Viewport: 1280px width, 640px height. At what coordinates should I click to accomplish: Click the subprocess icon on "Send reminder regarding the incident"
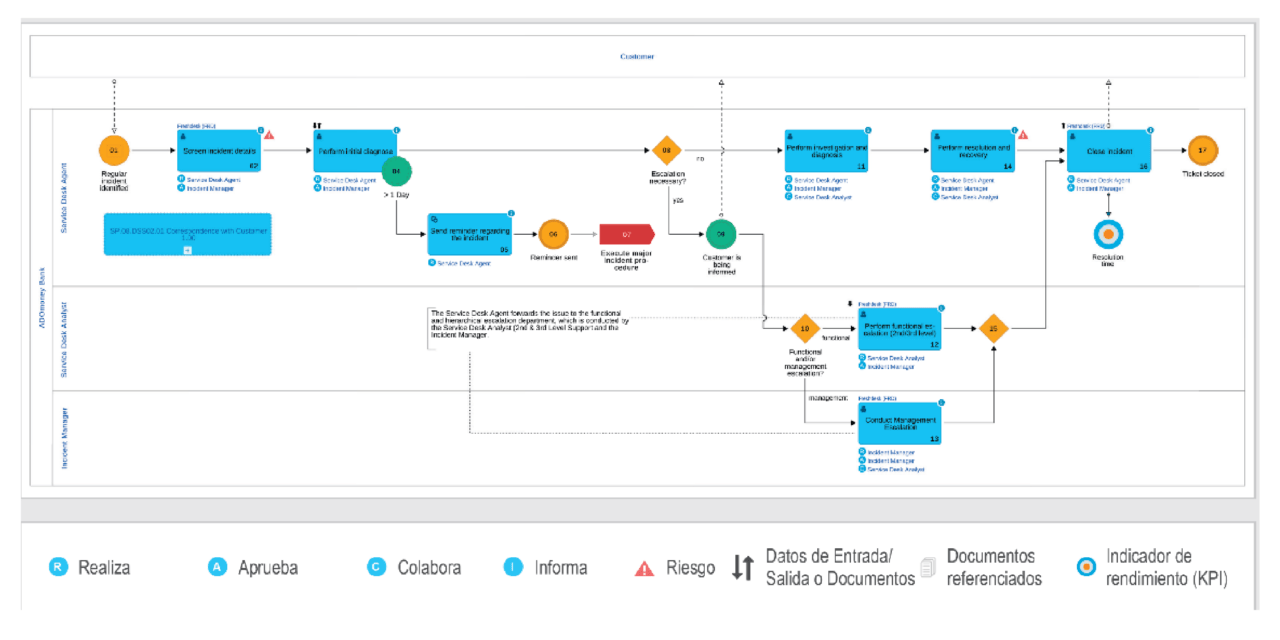coord(435,218)
